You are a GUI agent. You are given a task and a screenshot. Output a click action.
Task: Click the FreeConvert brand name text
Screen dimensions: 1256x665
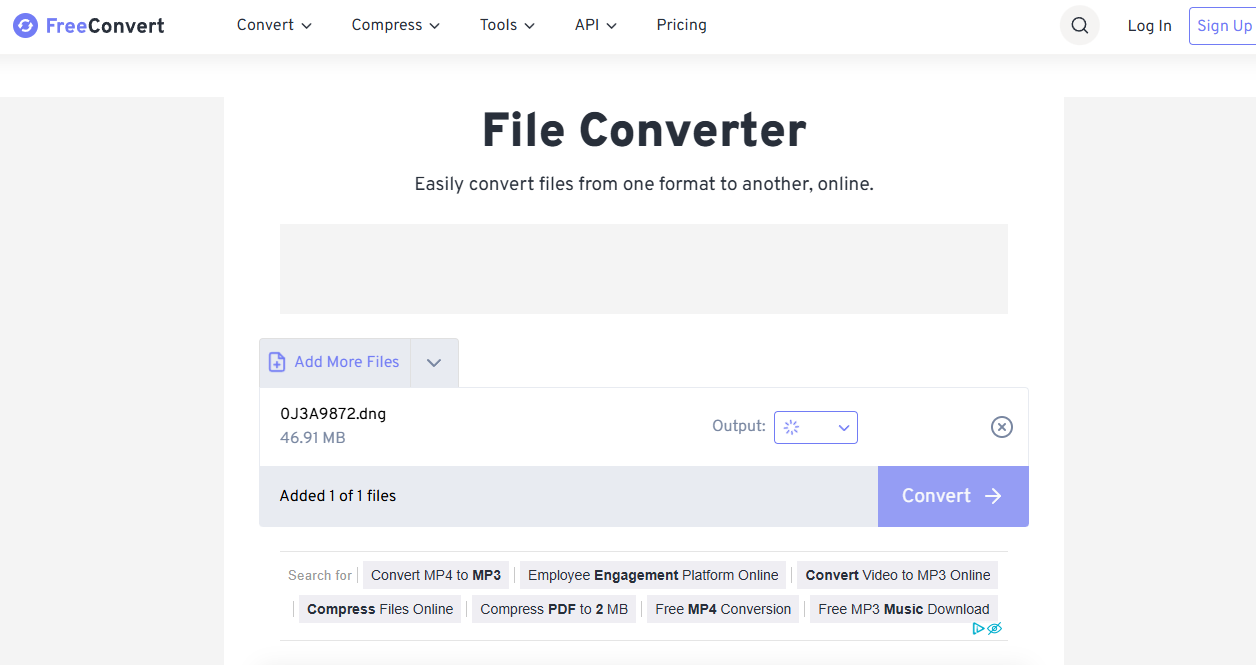[x=105, y=26]
